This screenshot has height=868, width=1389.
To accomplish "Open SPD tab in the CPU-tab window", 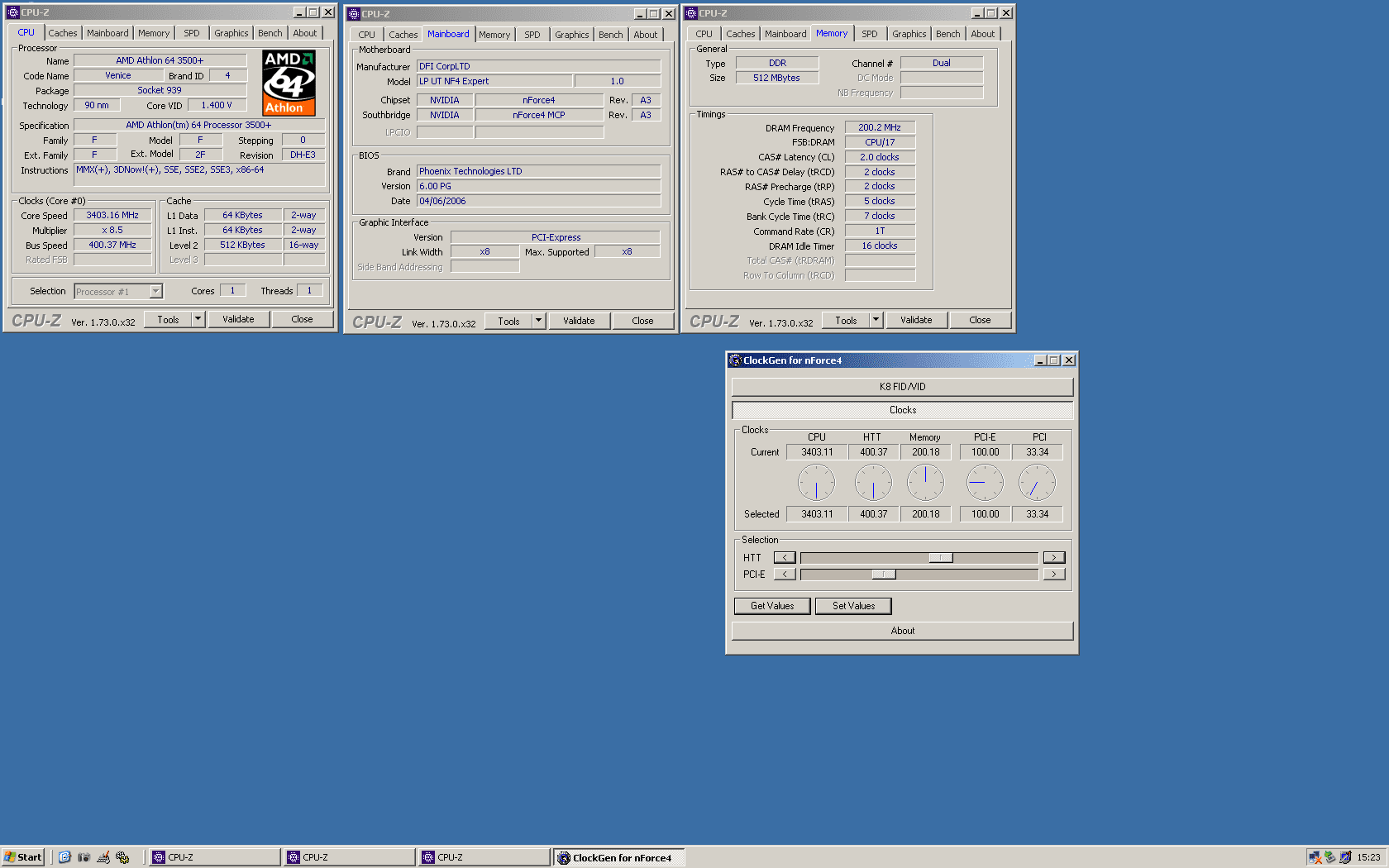I will click(192, 33).
